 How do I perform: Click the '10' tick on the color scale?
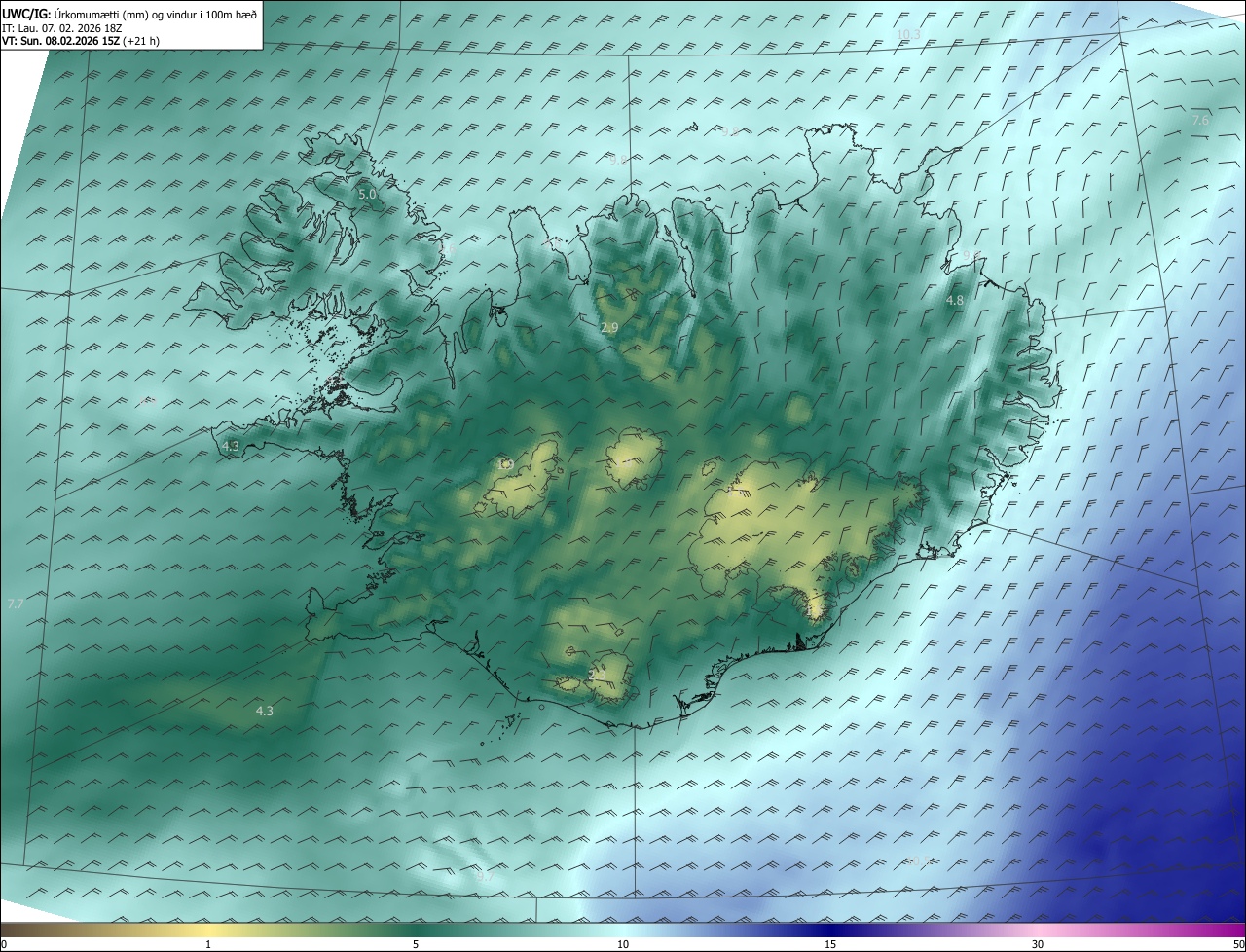(623, 945)
